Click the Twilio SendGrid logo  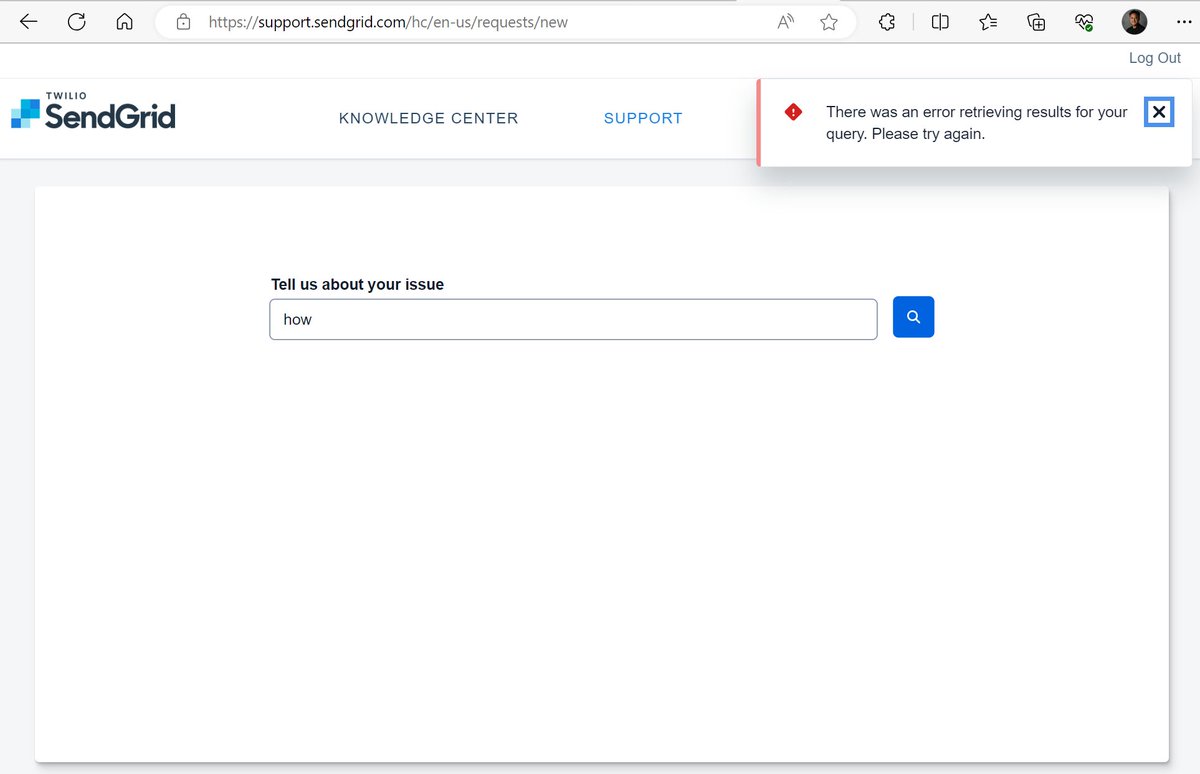tap(93, 112)
